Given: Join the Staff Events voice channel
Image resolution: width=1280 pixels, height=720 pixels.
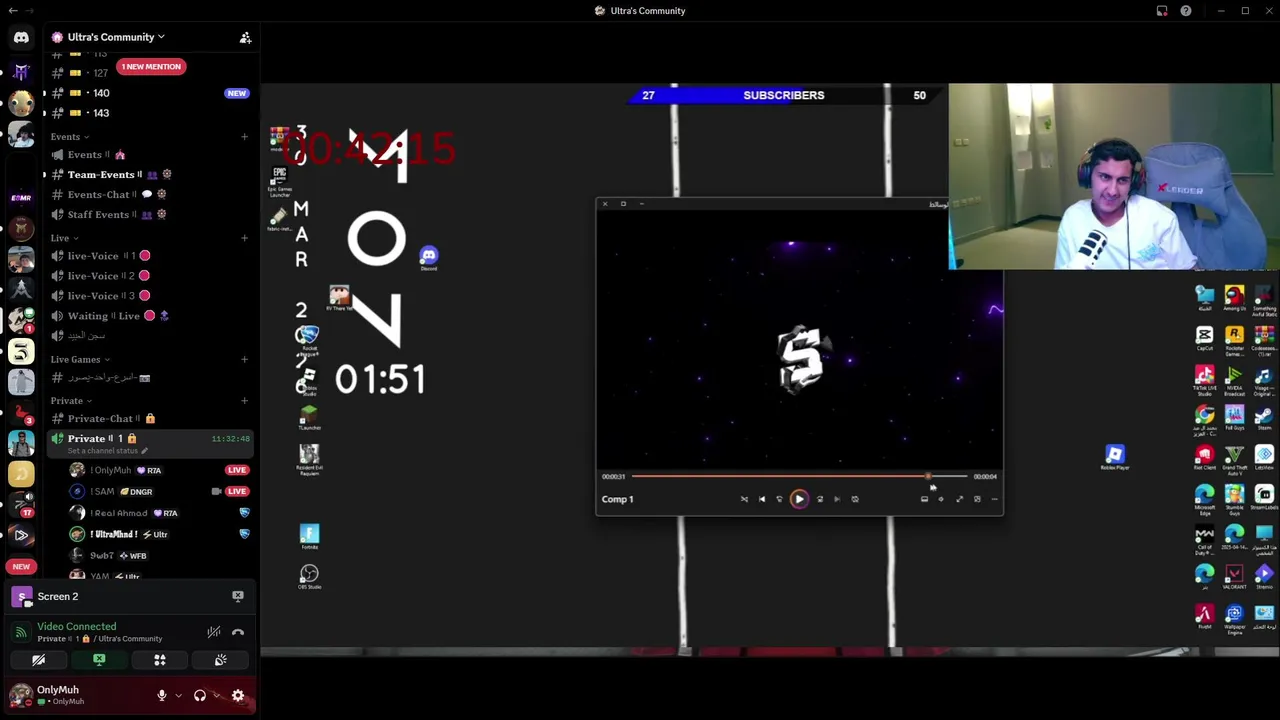Looking at the screenshot, I should tap(150, 215).
